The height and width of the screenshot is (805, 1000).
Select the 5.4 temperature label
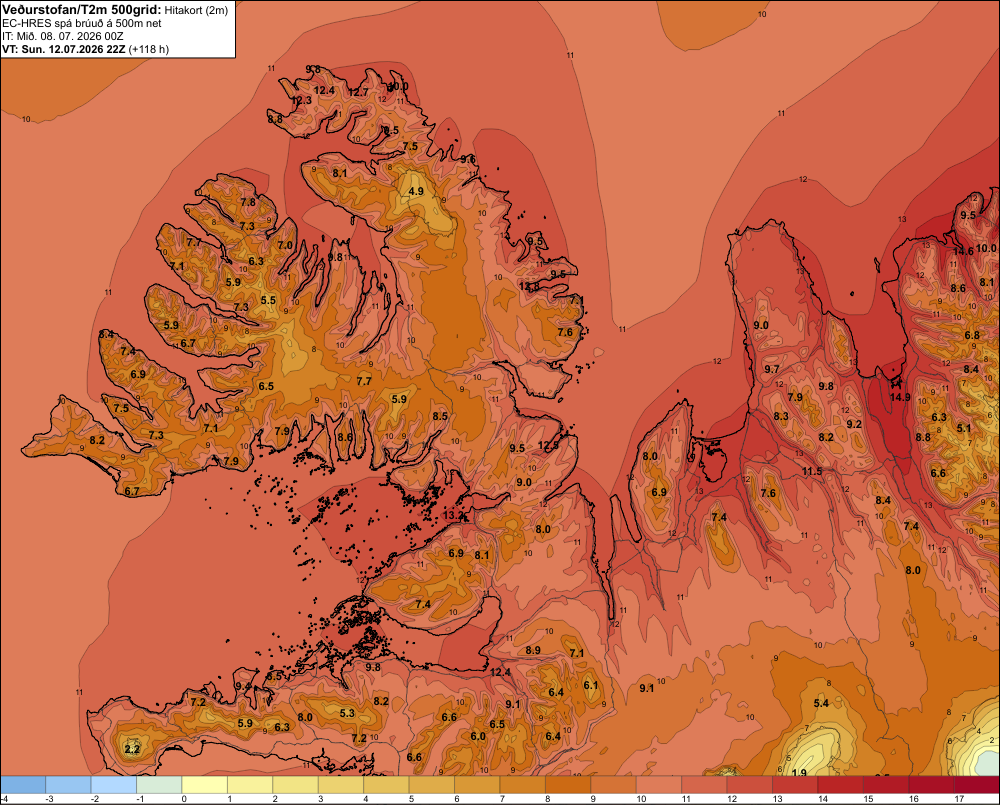click(x=821, y=703)
